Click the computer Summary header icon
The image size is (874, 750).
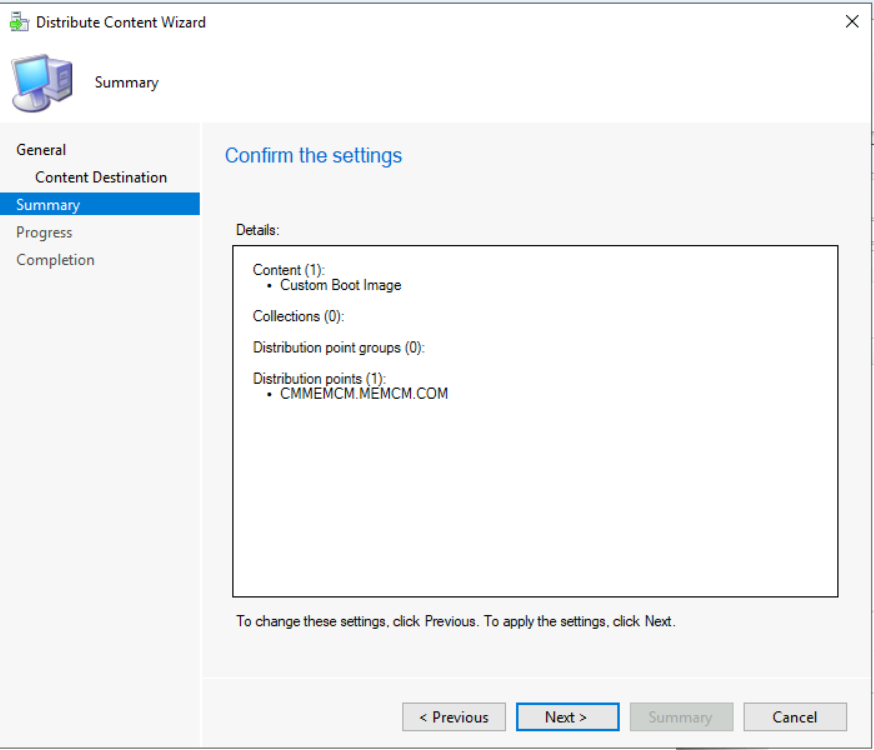click(x=42, y=83)
